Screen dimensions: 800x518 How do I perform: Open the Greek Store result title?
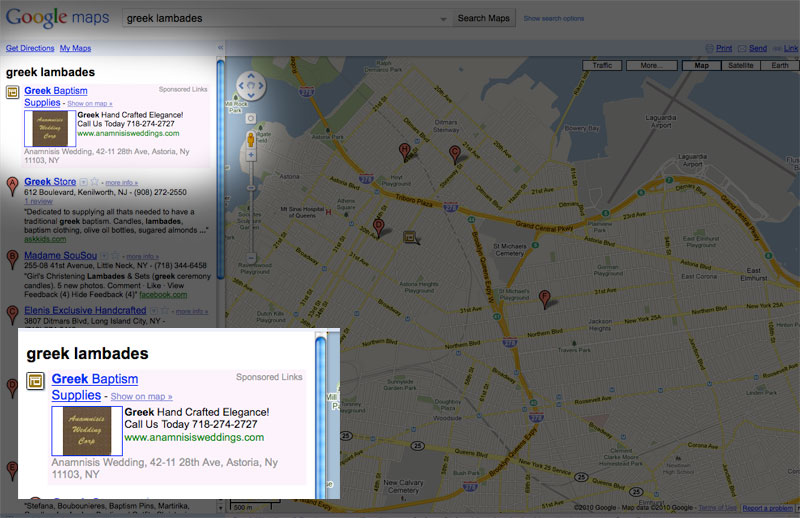click(x=50, y=182)
